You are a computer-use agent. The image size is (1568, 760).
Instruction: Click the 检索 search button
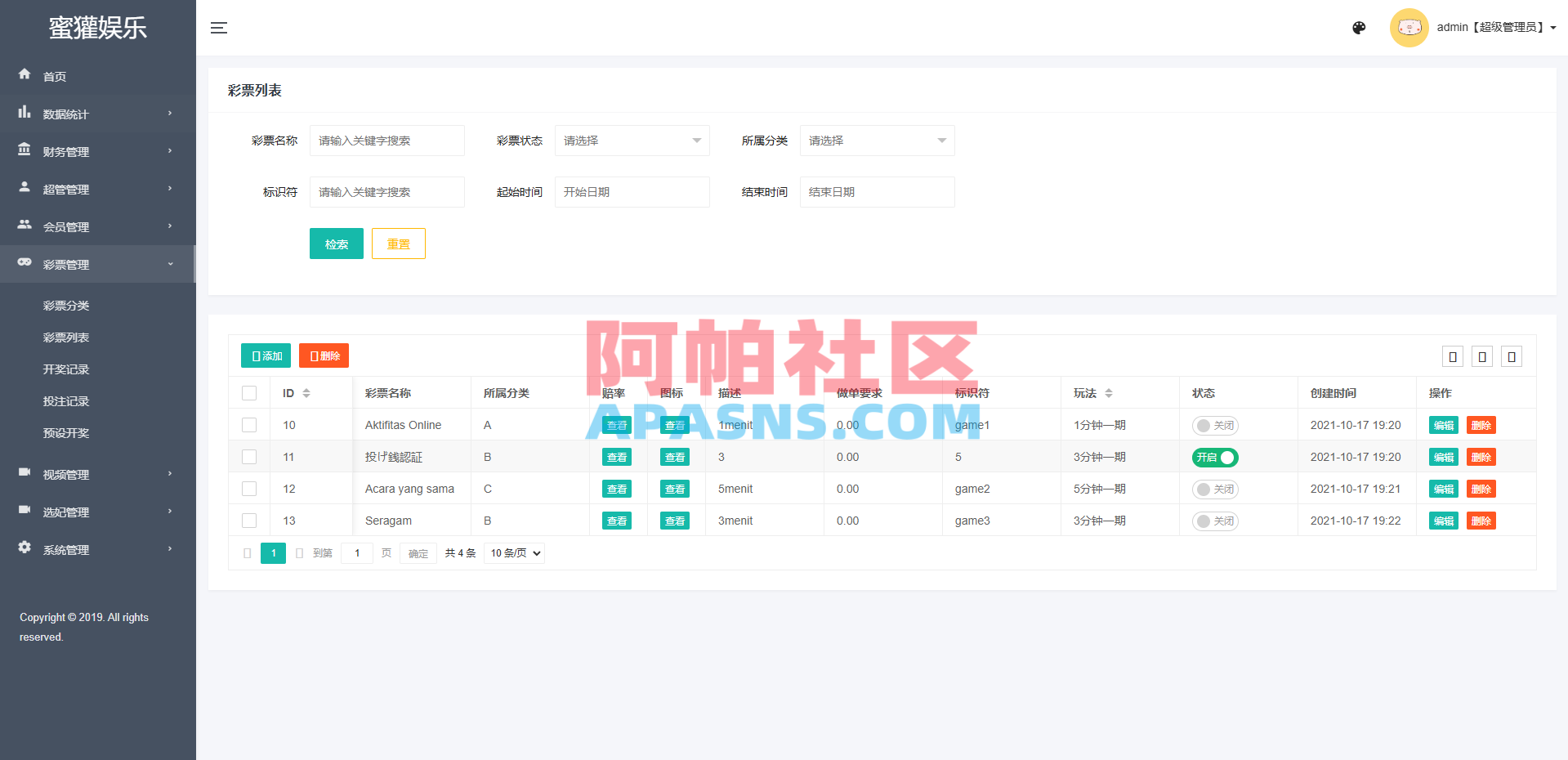pos(336,244)
